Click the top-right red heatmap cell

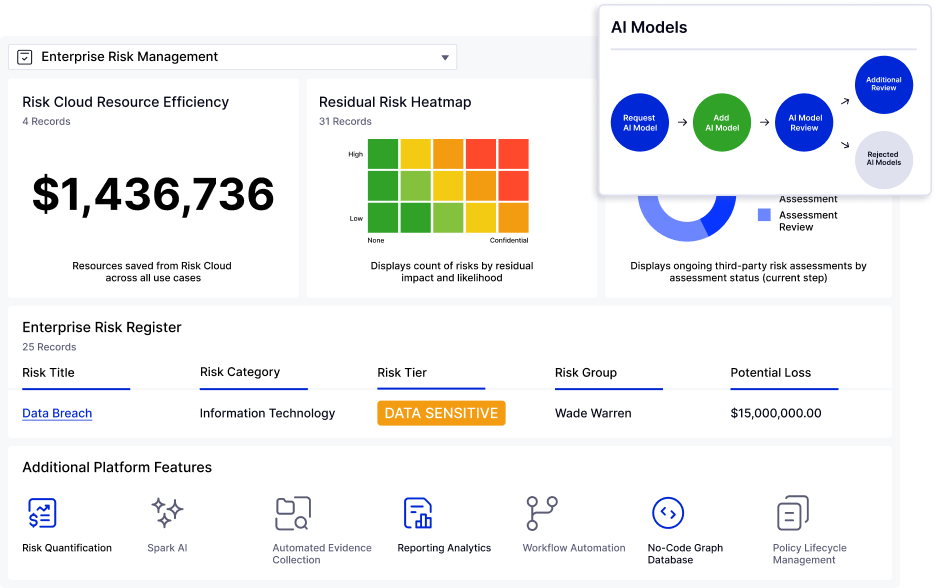515,154
